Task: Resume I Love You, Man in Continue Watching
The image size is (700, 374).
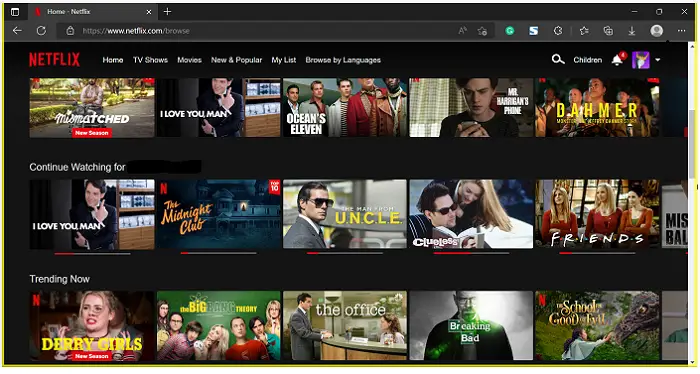Action: [92, 214]
